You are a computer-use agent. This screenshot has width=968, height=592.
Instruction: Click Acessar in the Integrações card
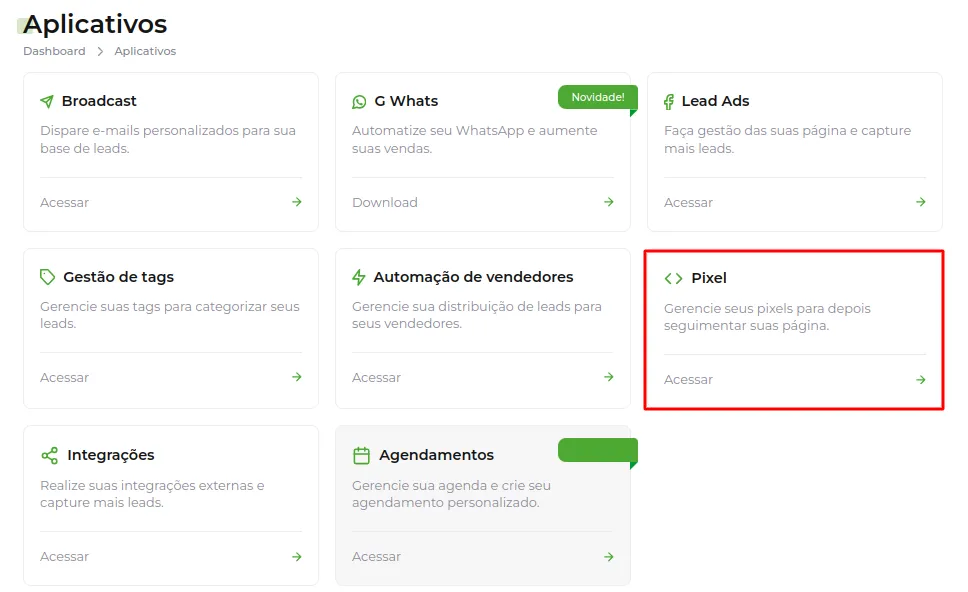[64, 557]
